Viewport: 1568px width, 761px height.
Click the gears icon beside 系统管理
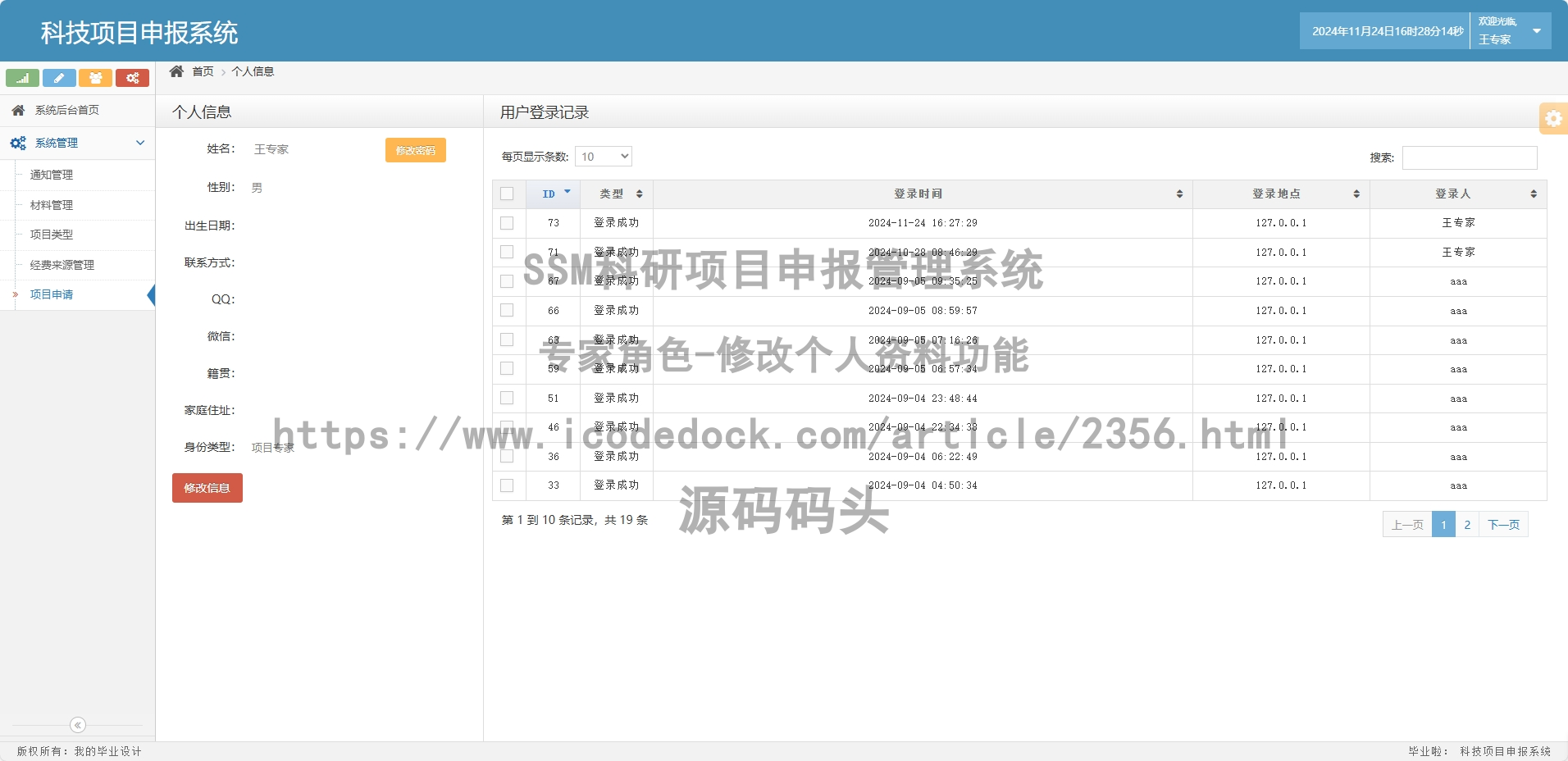point(18,143)
